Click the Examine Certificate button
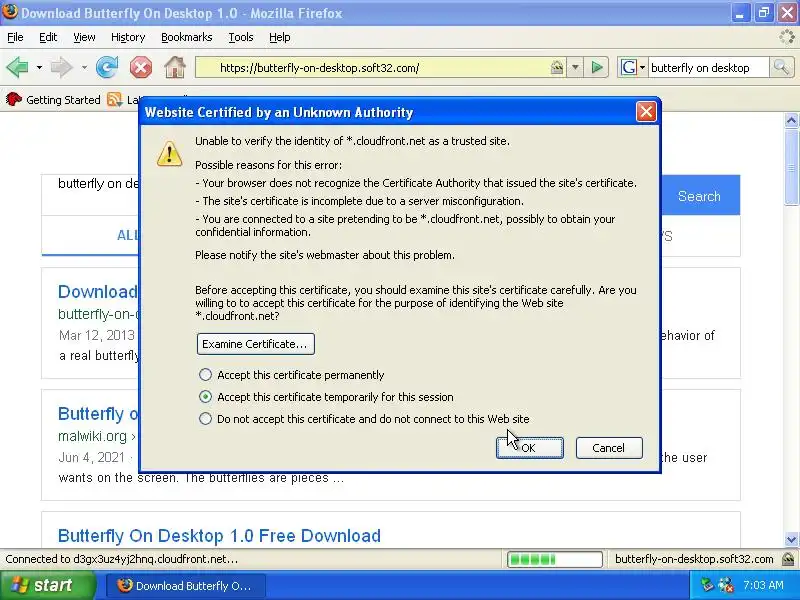The height and width of the screenshot is (600, 800). point(256,344)
